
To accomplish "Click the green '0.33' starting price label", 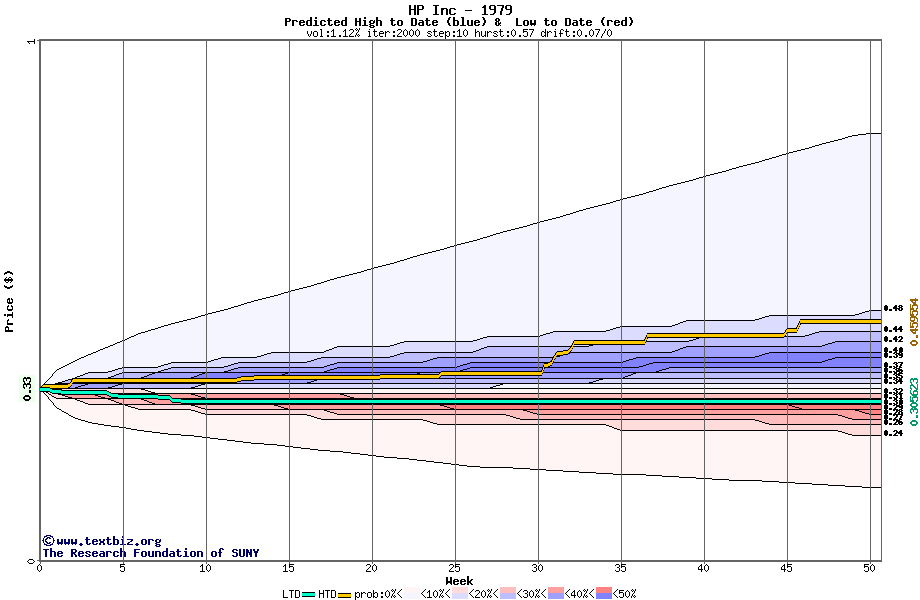I will tap(28, 389).
